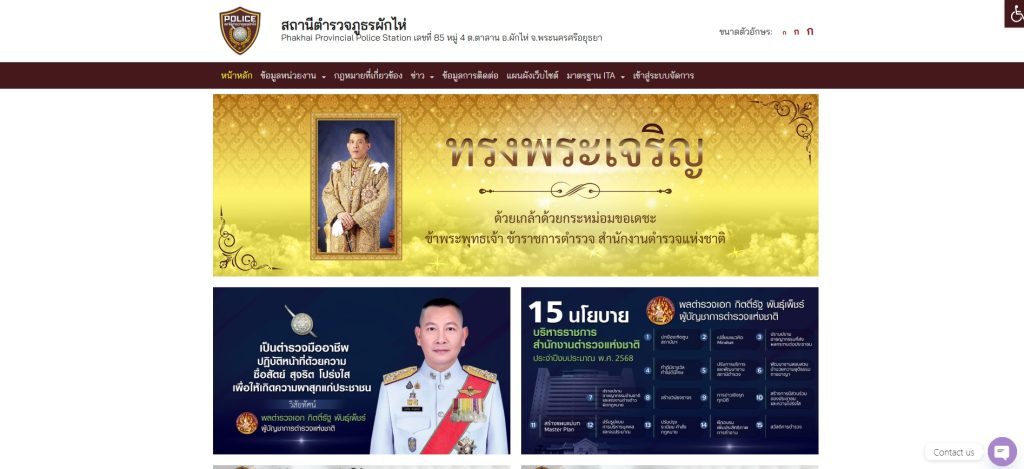Select the medium font size letter

coord(796,31)
